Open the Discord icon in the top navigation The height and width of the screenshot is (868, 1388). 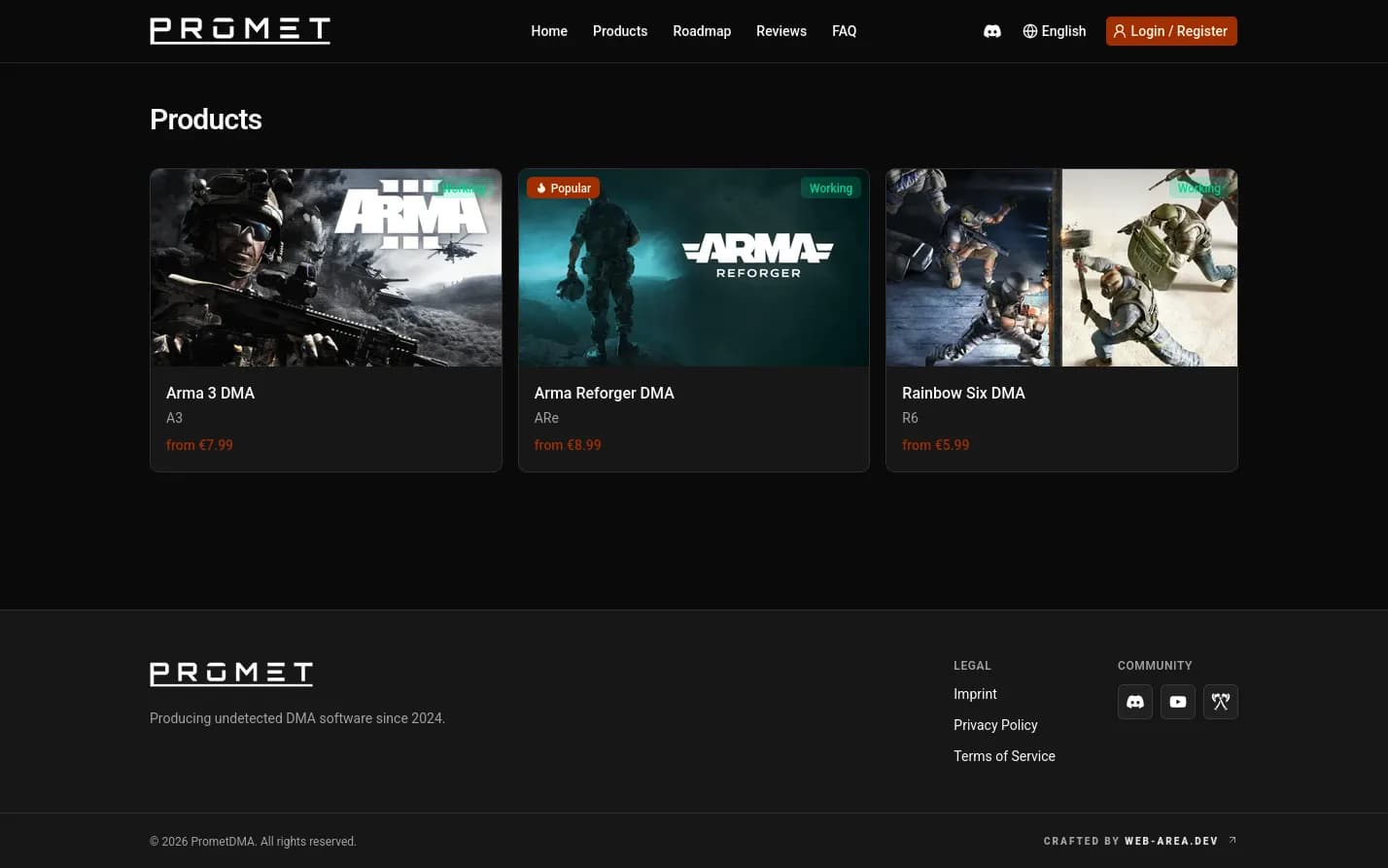(992, 31)
